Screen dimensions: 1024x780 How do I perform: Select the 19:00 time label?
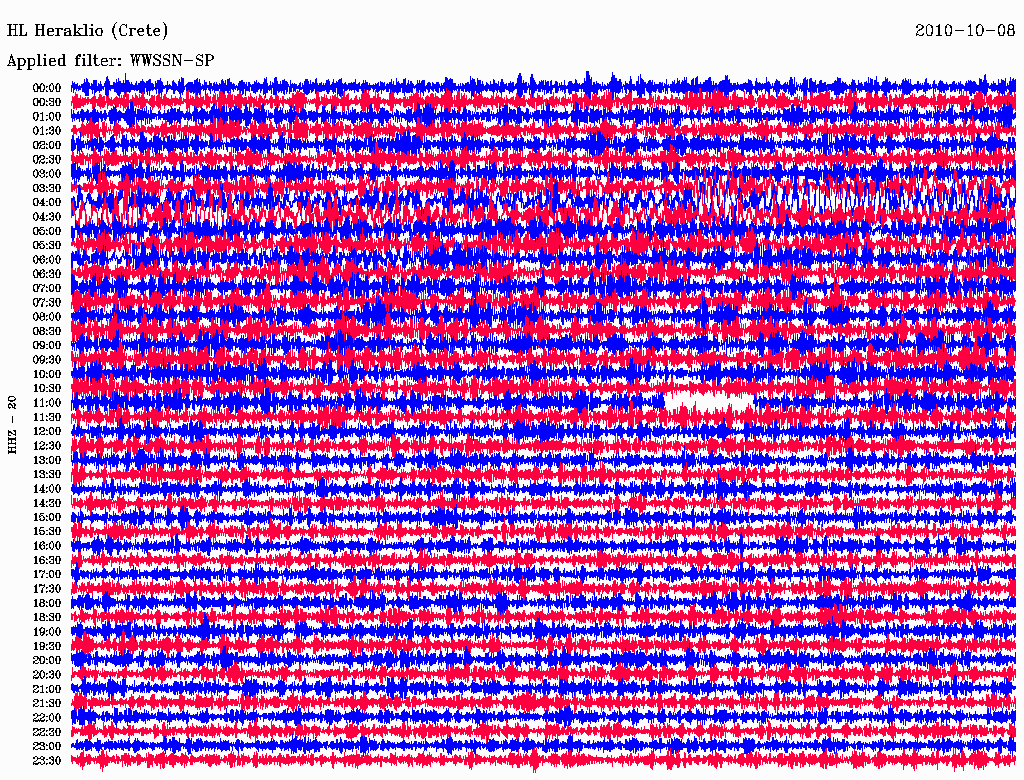tap(47, 632)
